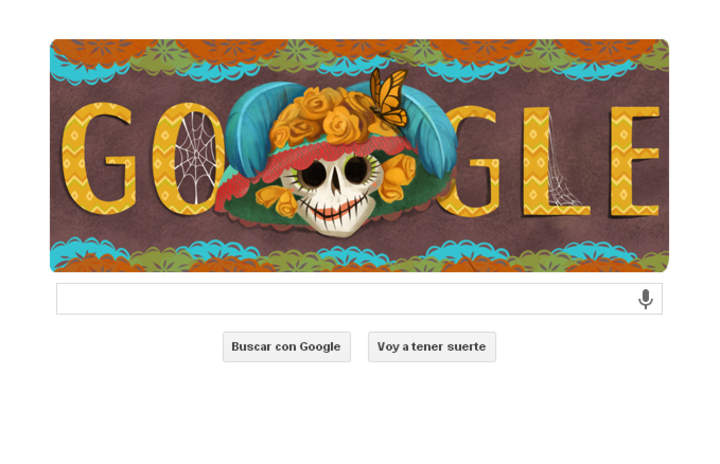Click the papel picado banner along the top
The image size is (720, 464).
click(359, 60)
